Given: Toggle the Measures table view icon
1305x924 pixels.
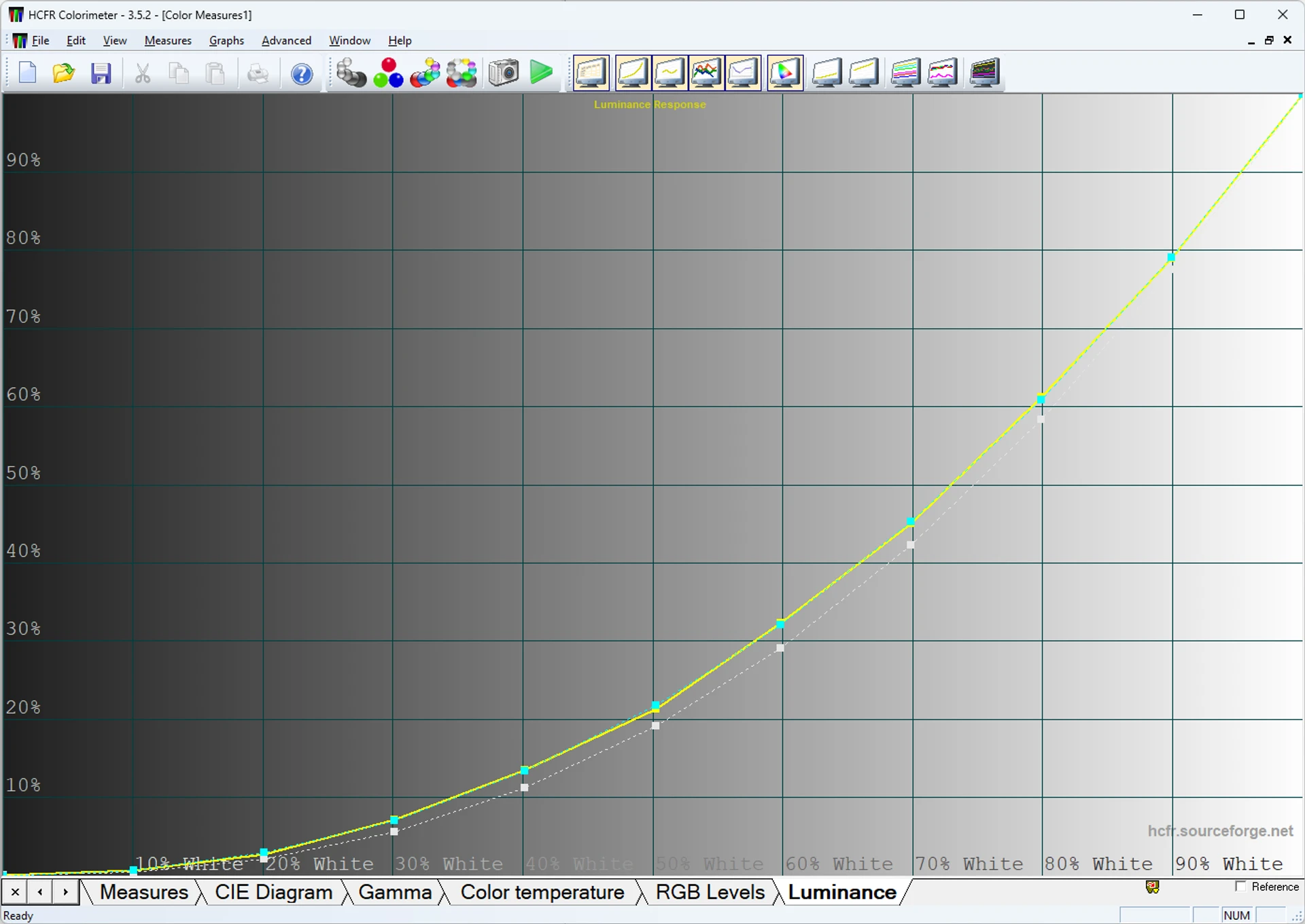Looking at the screenshot, I should pos(591,73).
